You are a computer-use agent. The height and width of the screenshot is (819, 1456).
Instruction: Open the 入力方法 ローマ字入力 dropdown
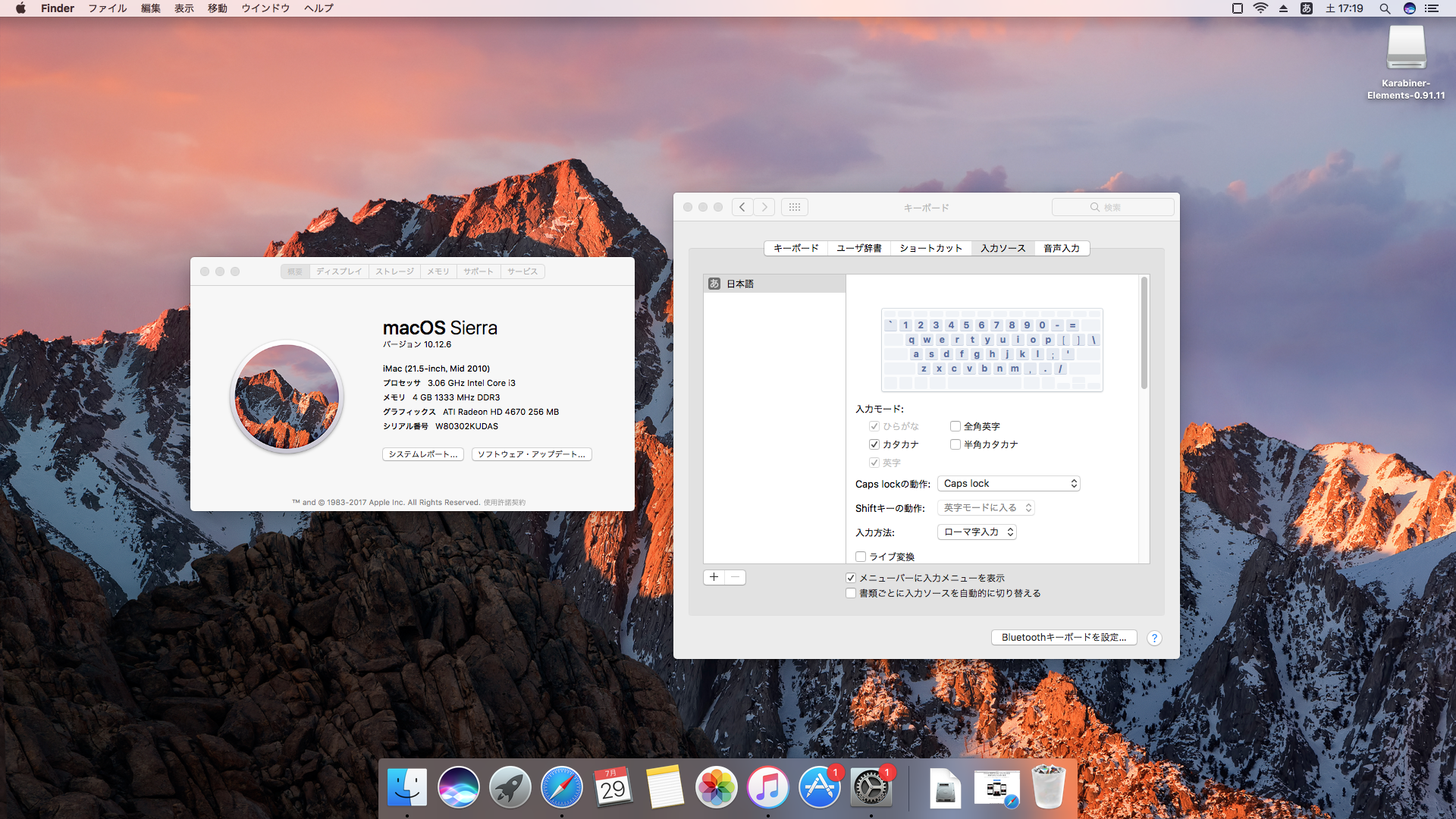[x=977, y=532]
